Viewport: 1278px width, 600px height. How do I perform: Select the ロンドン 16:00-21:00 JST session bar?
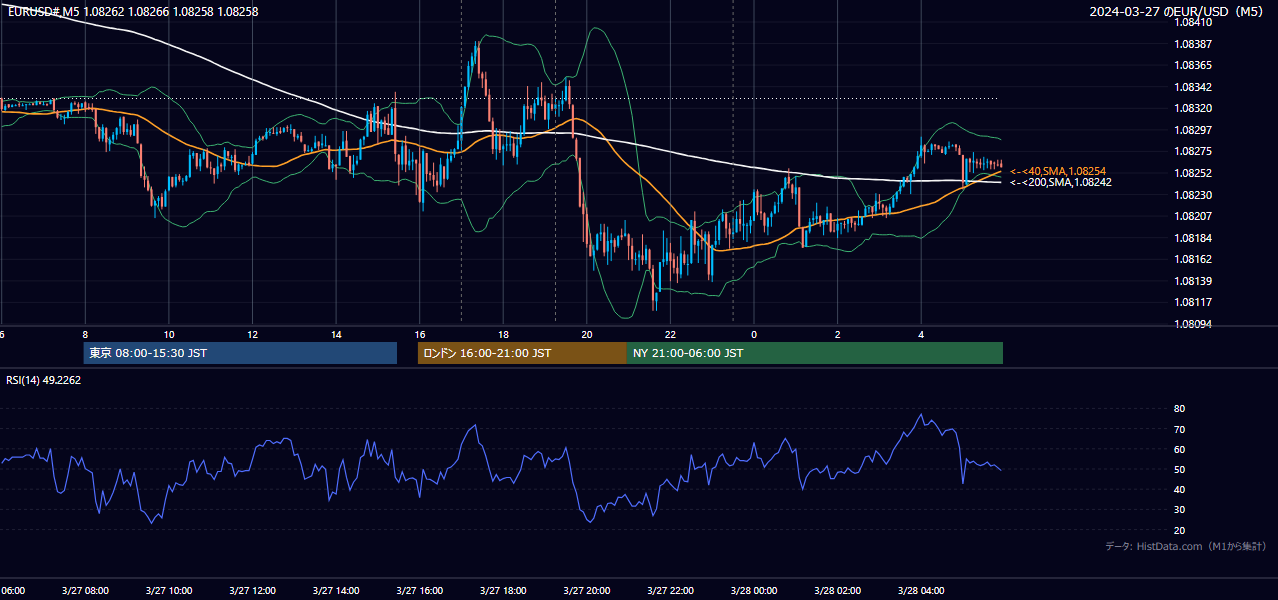[x=522, y=353]
